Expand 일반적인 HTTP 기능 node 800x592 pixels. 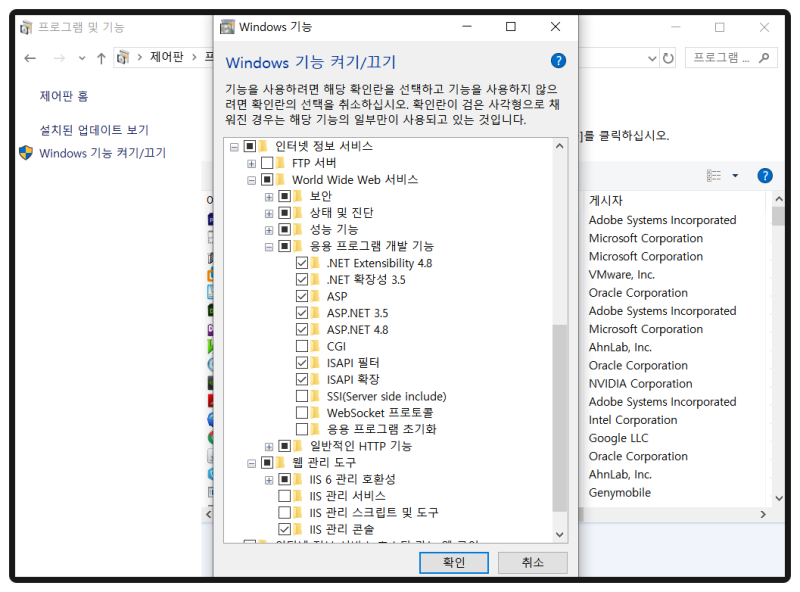(269, 447)
